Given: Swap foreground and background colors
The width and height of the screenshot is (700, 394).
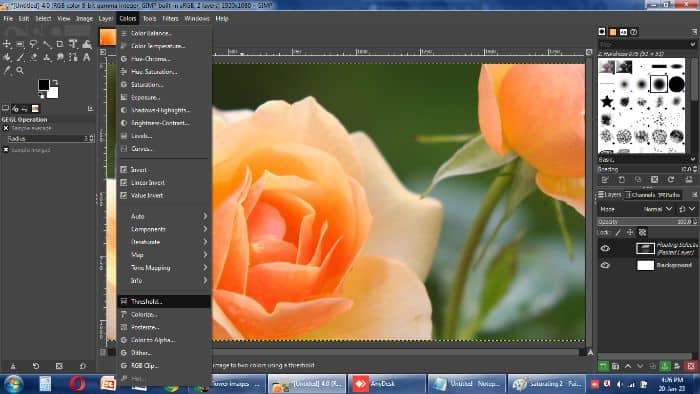Looking at the screenshot, I should tap(55, 83).
